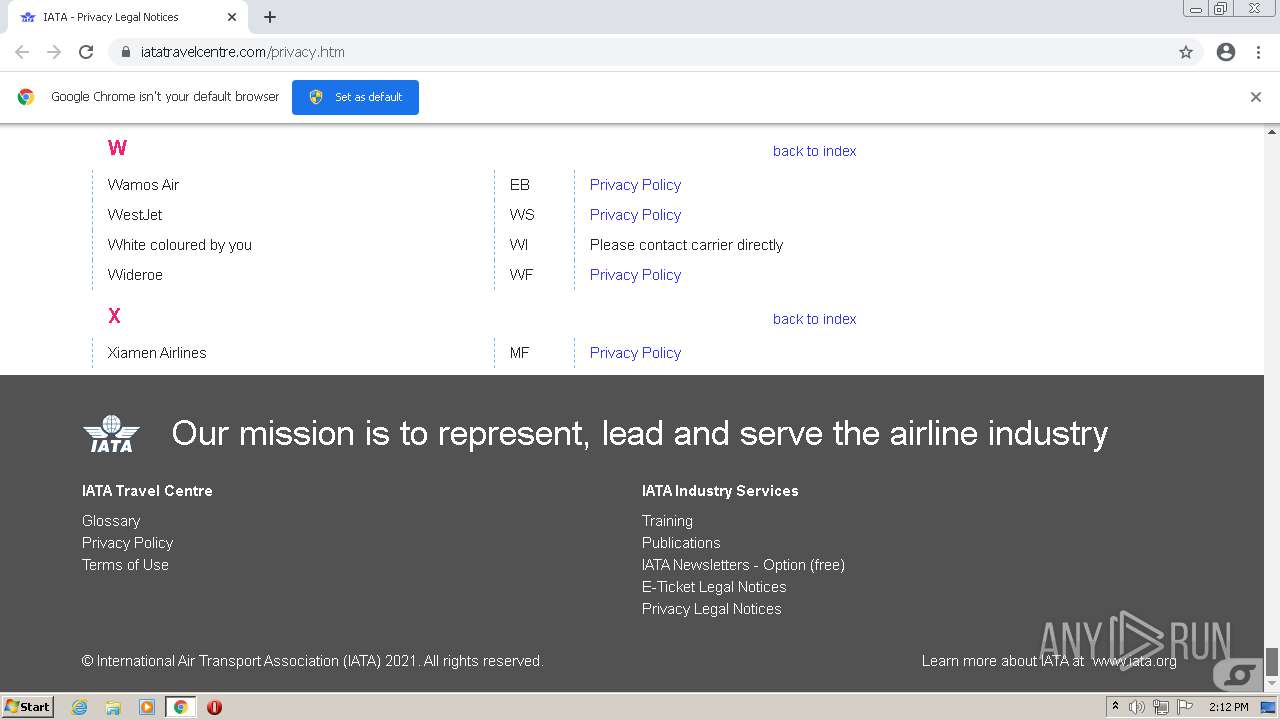The width and height of the screenshot is (1280, 720).
Task: Open Xiamen Airlines Privacy Policy link
Action: (x=635, y=353)
